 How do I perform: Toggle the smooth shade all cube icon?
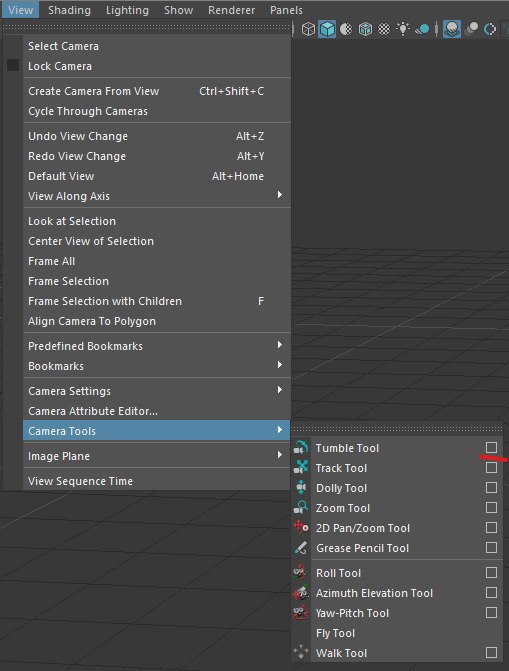coord(327,29)
